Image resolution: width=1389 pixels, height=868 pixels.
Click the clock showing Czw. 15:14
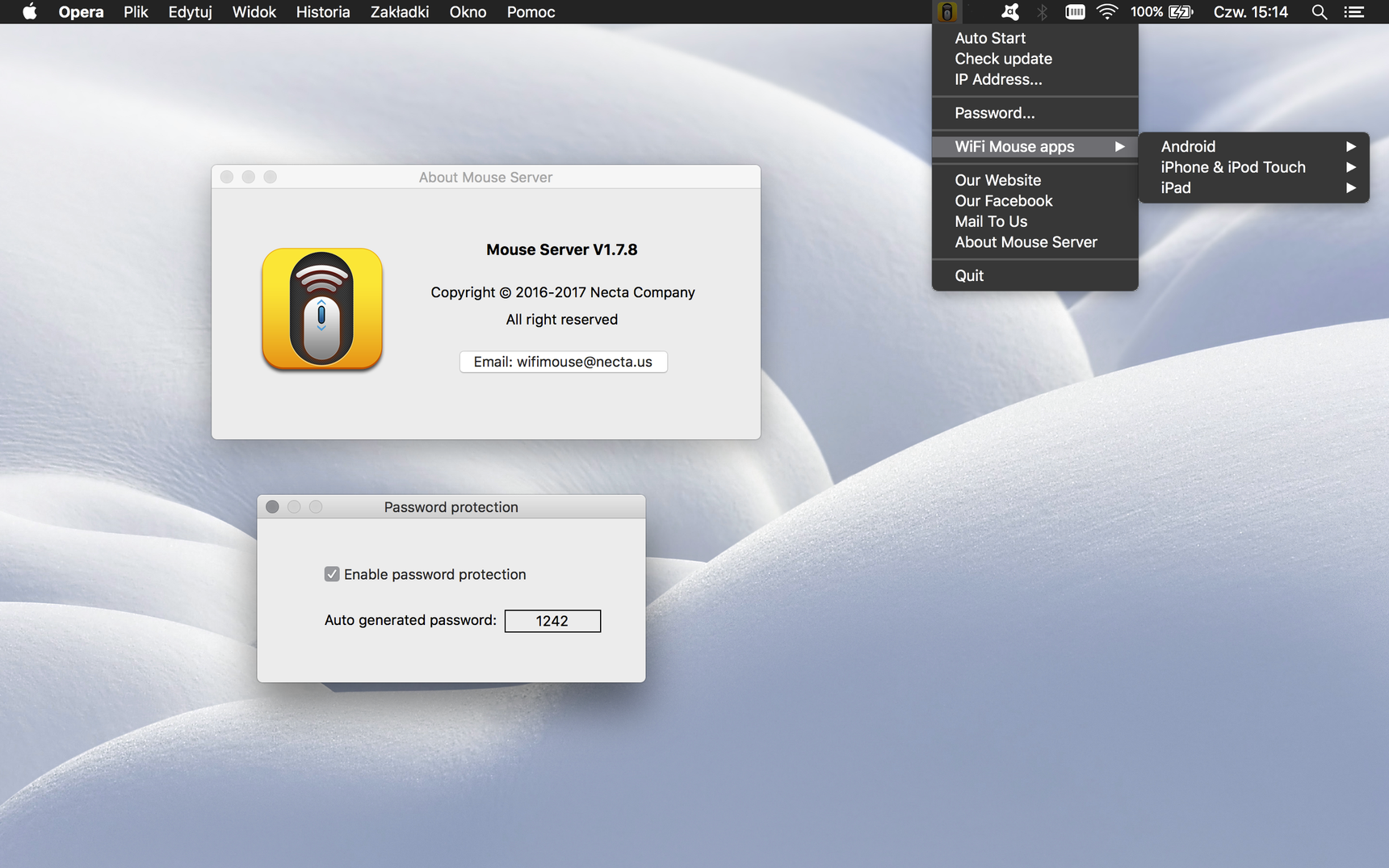pyautogui.click(x=1250, y=12)
